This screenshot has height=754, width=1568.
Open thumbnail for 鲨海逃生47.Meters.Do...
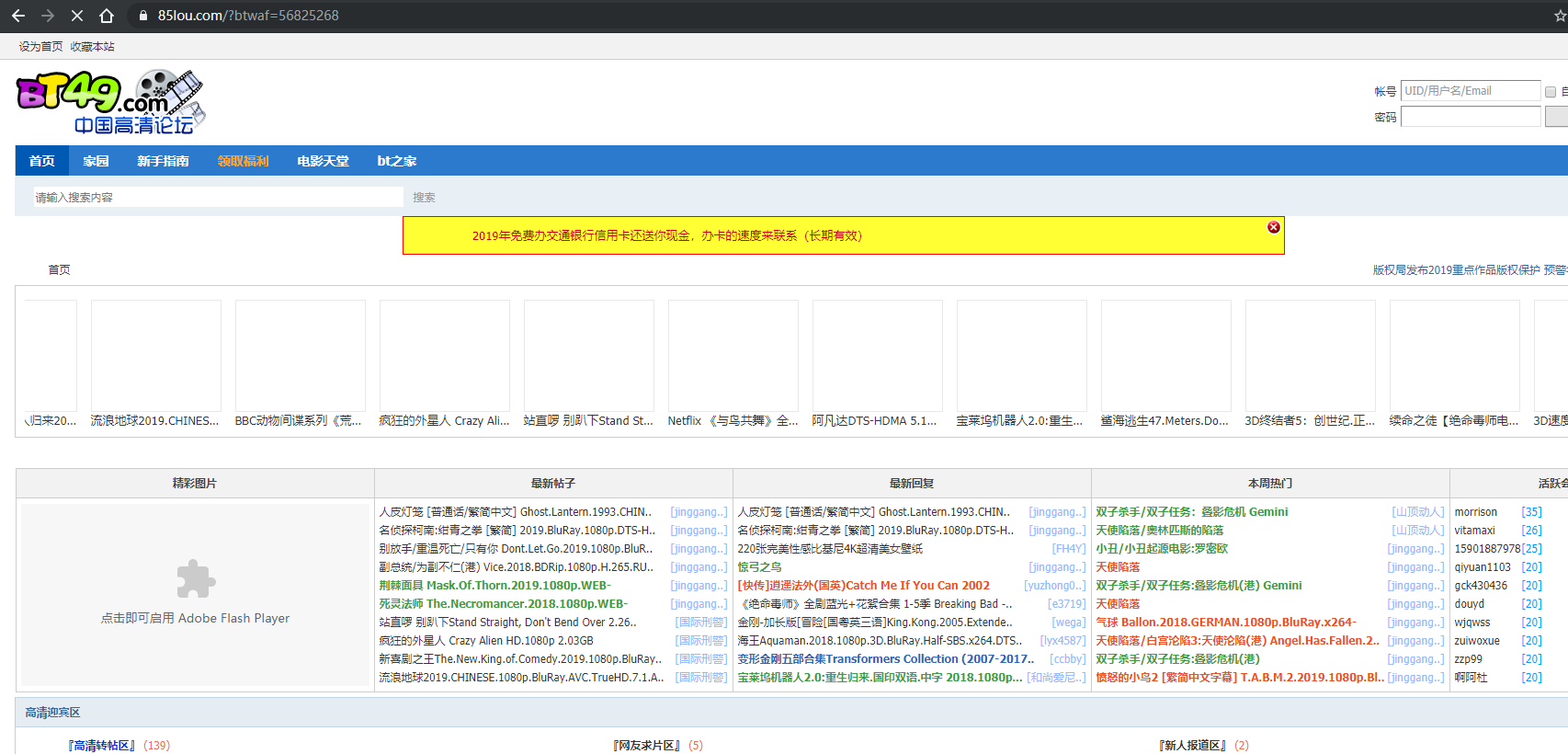tap(1166, 355)
